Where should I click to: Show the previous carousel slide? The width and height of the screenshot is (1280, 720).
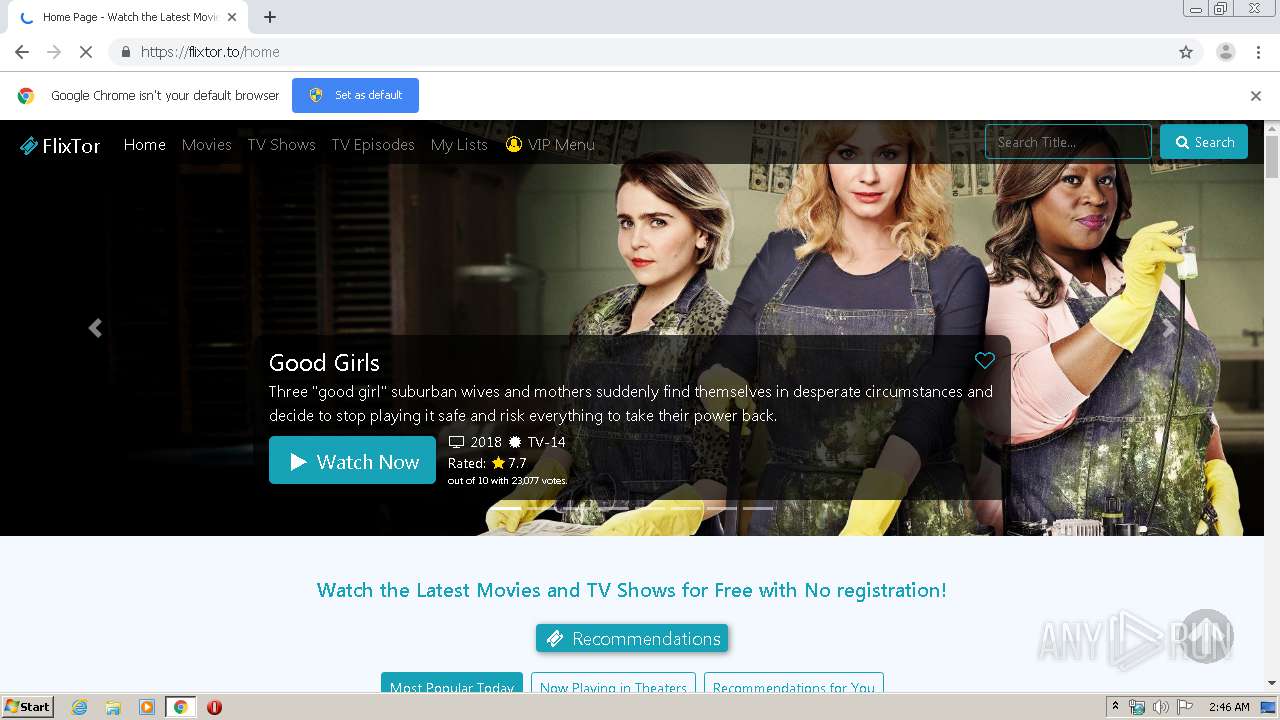95,328
